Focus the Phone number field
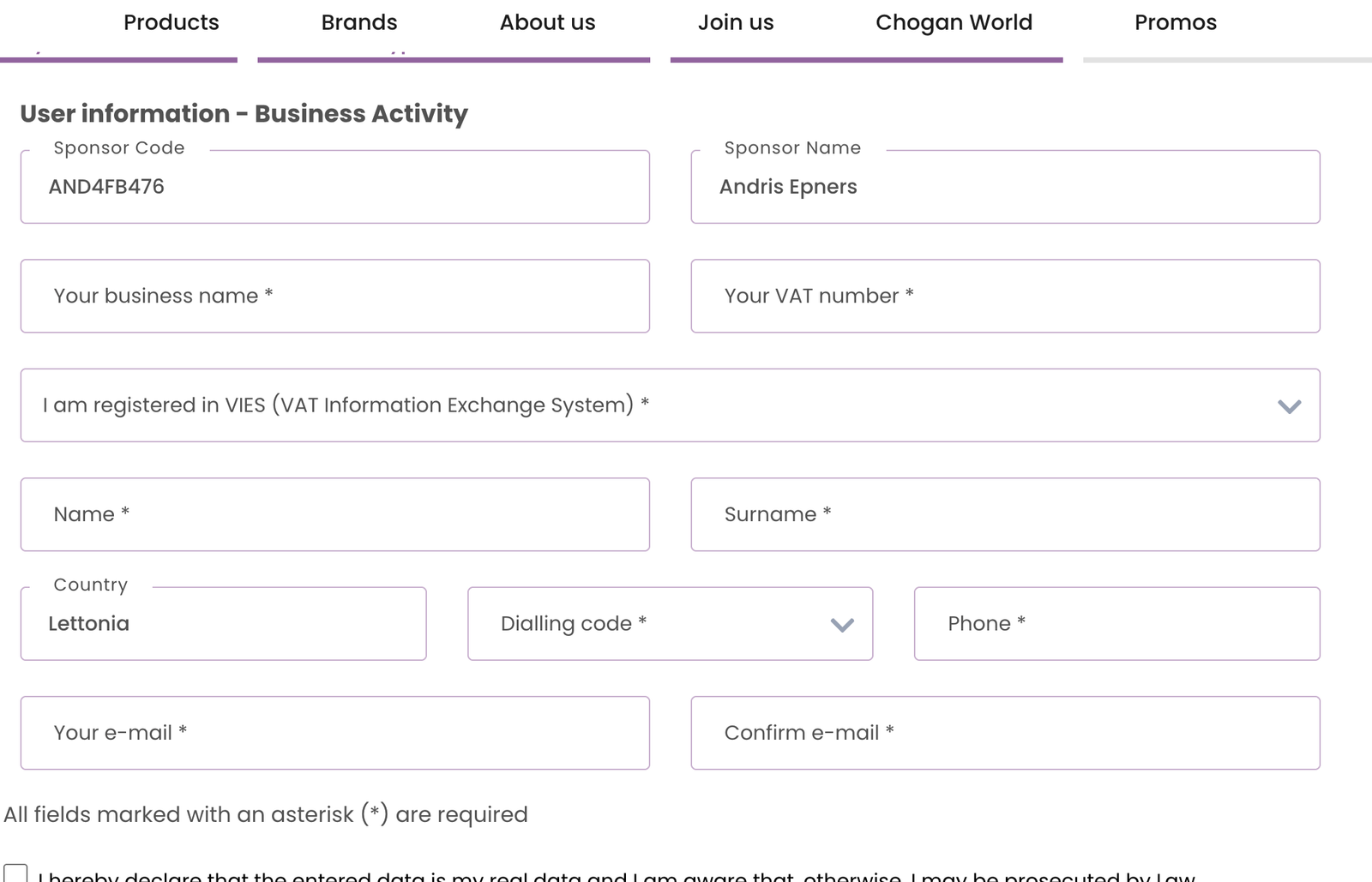 click(x=1116, y=624)
